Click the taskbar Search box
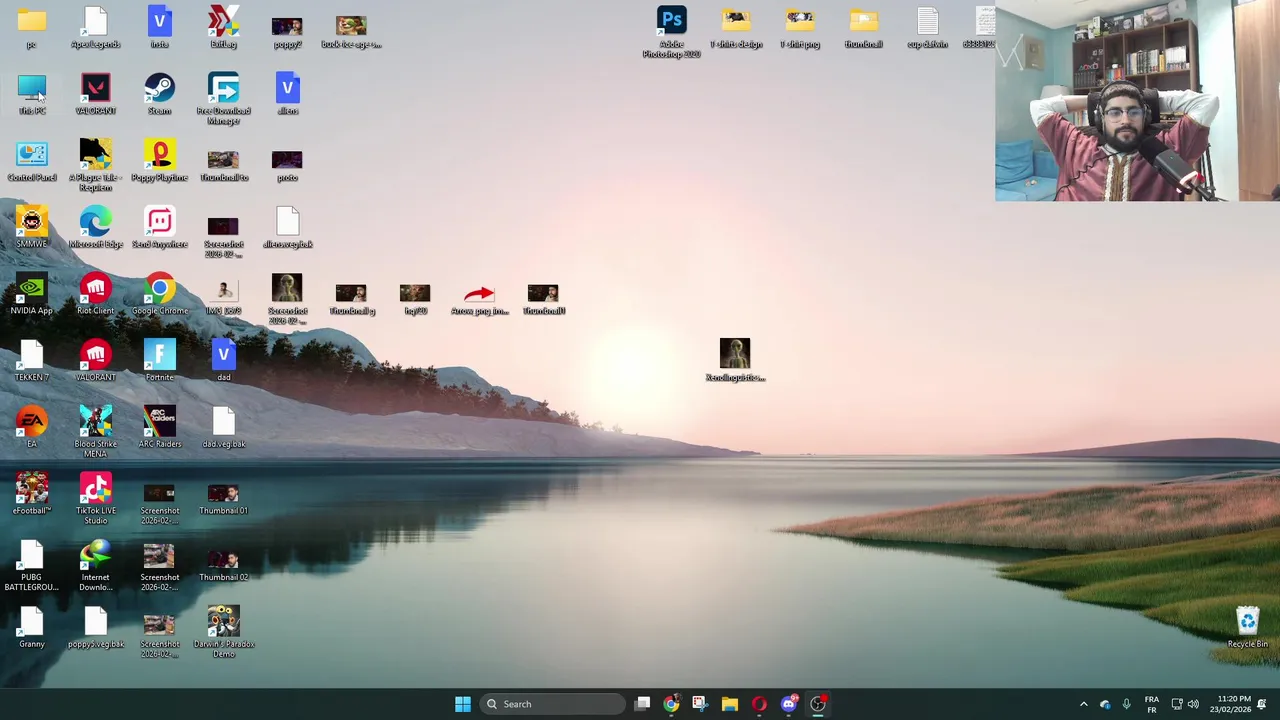Screen dimensions: 1280x720 [551, 704]
